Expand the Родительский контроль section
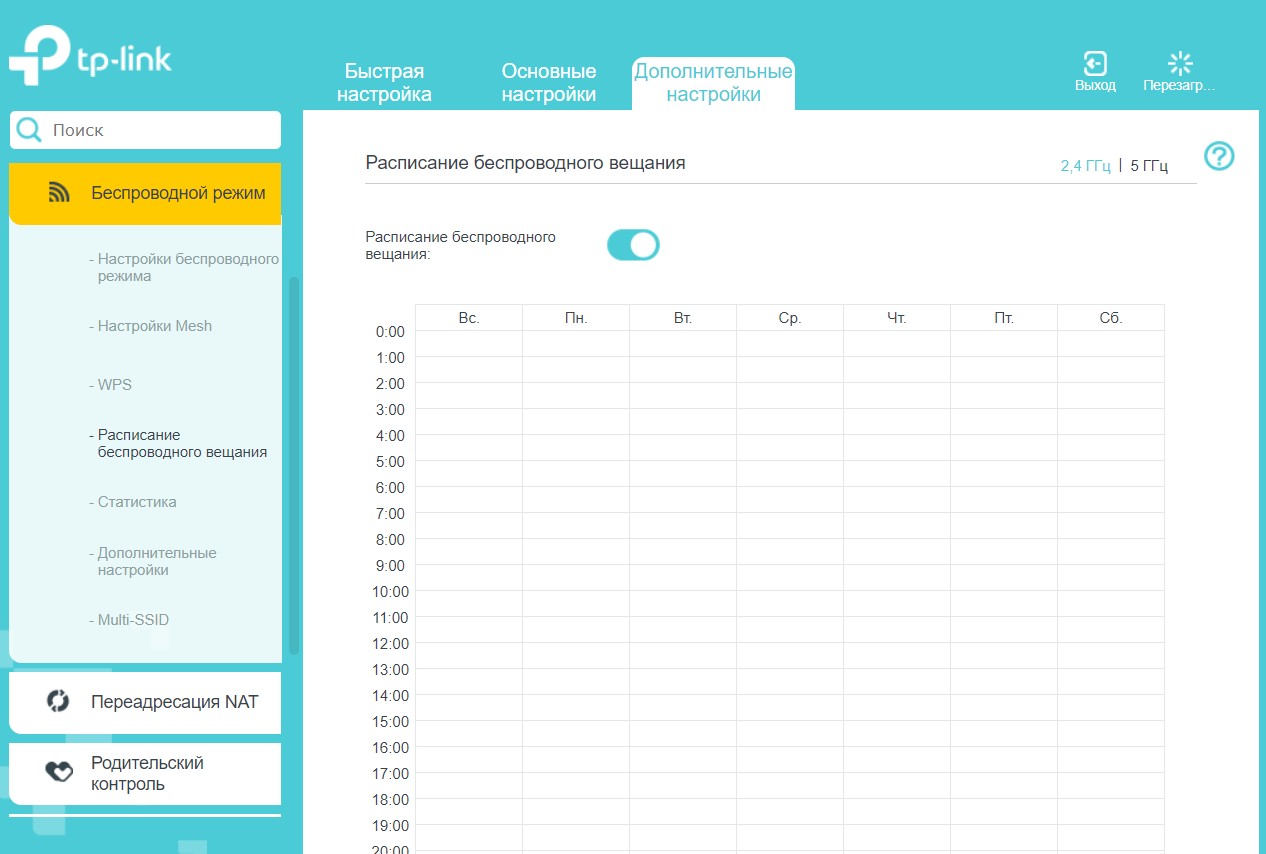 pos(147,773)
